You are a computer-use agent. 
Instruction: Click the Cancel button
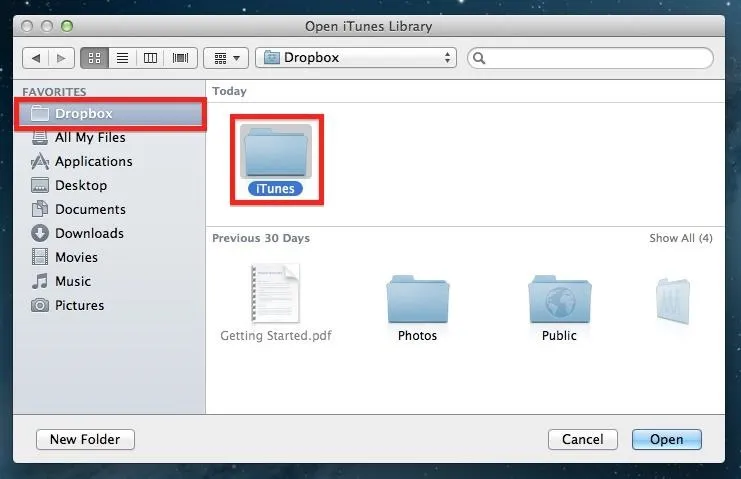(x=583, y=440)
